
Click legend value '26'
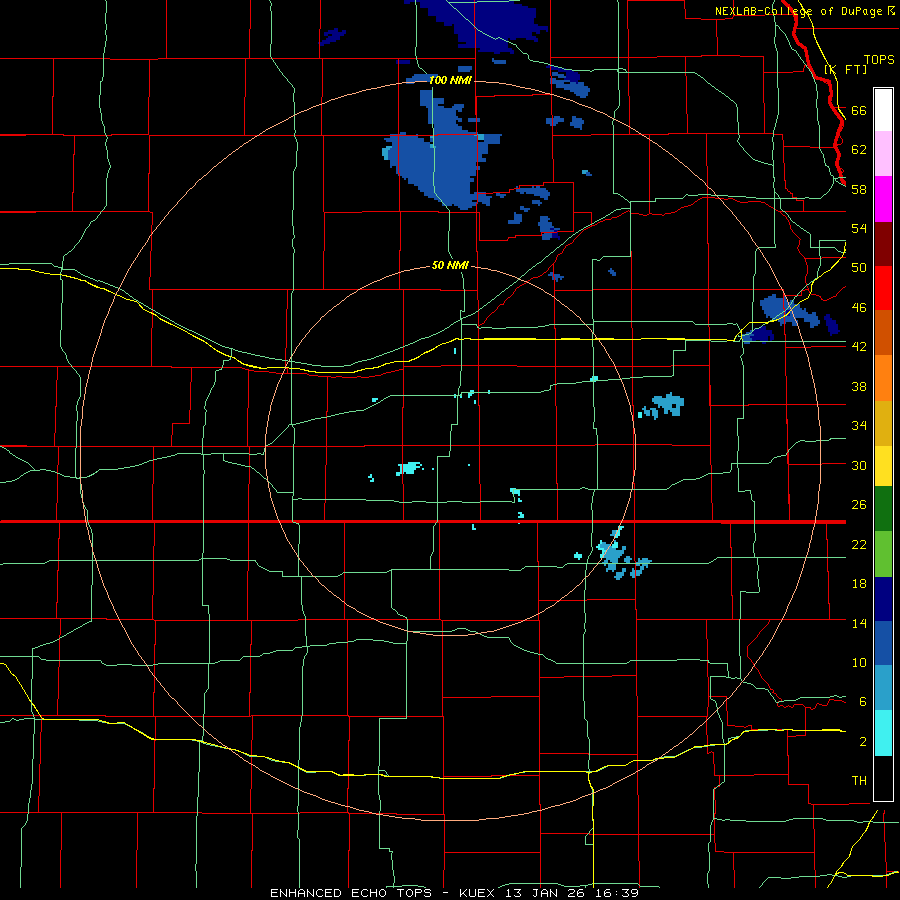859,505
